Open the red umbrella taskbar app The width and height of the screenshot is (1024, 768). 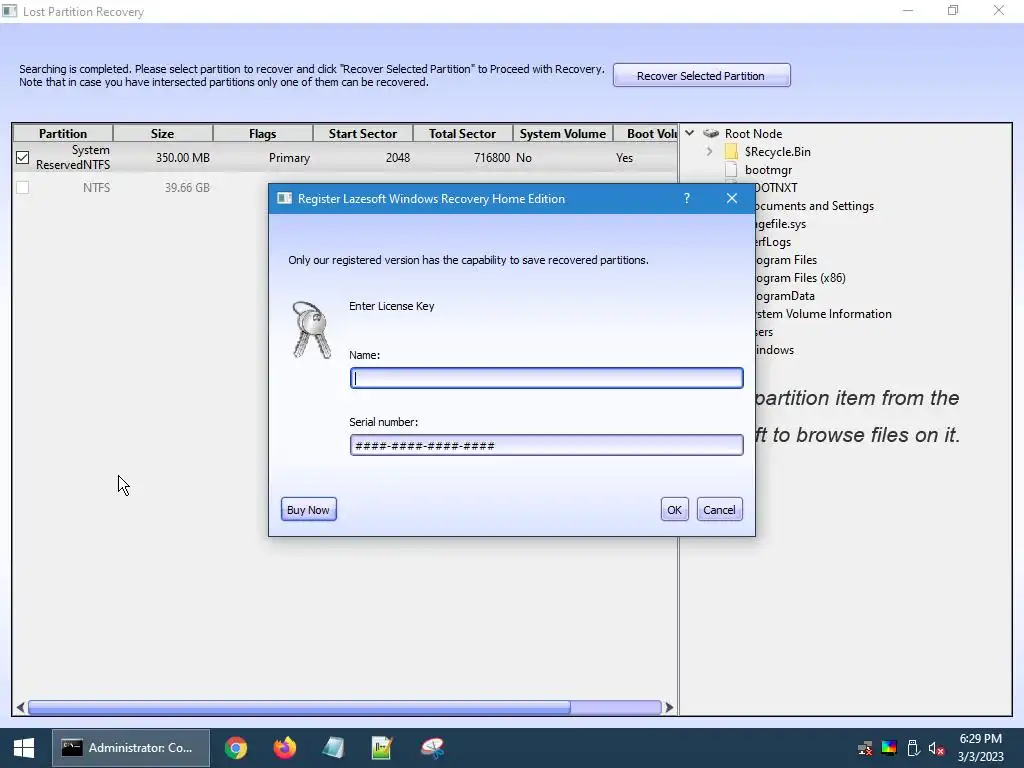click(432, 748)
